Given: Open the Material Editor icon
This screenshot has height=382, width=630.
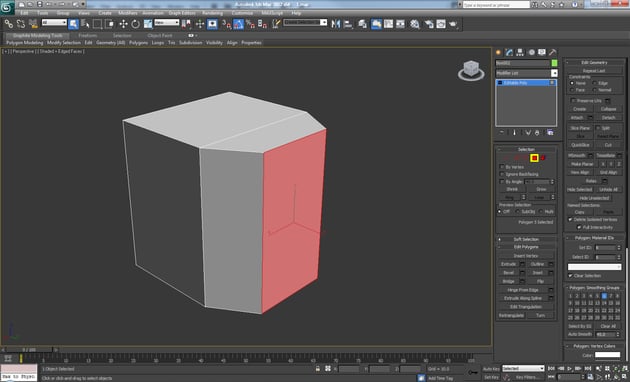Looking at the screenshot, I should pyautogui.click(x=415, y=24).
